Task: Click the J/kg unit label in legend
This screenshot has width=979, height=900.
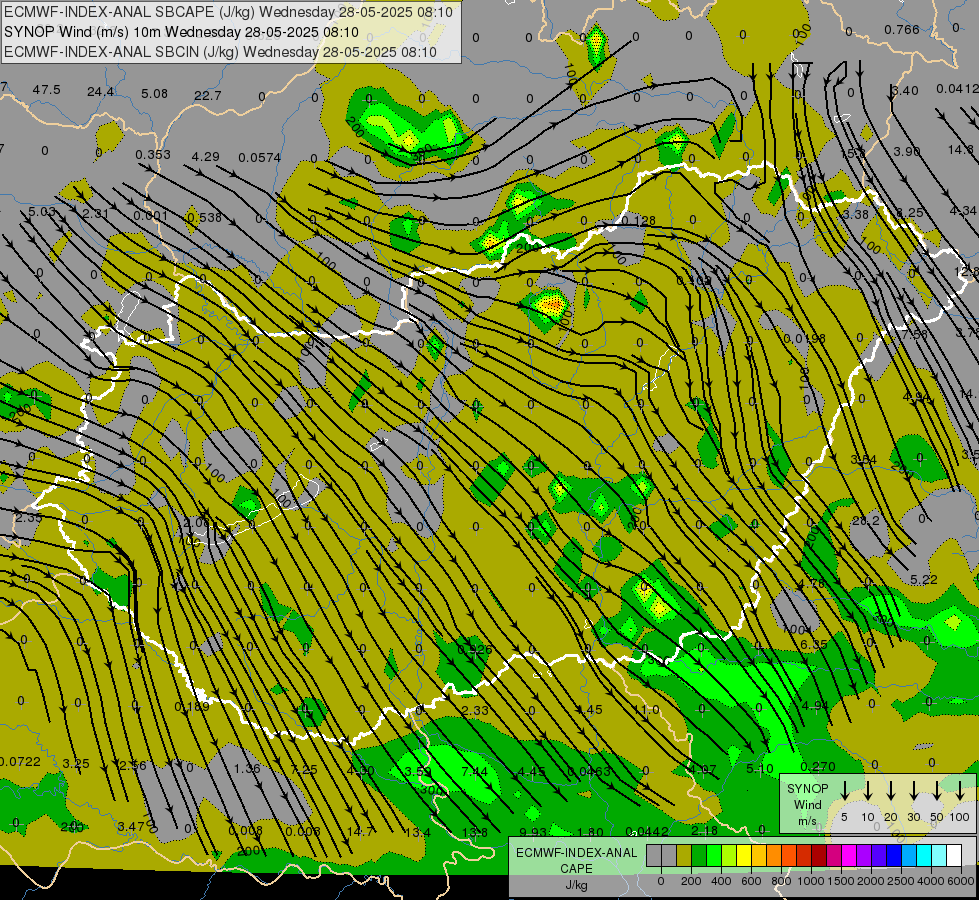Action: [x=576, y=885]
